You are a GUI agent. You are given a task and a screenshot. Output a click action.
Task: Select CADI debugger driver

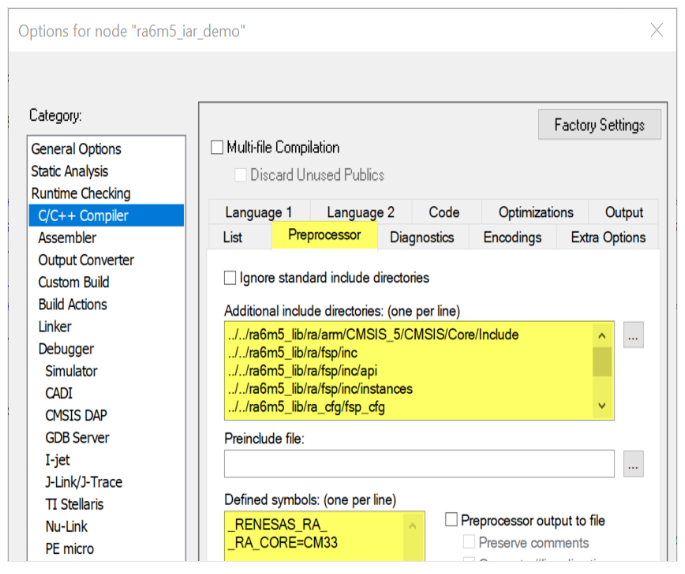pyautogui.click(x=59, y=394)
